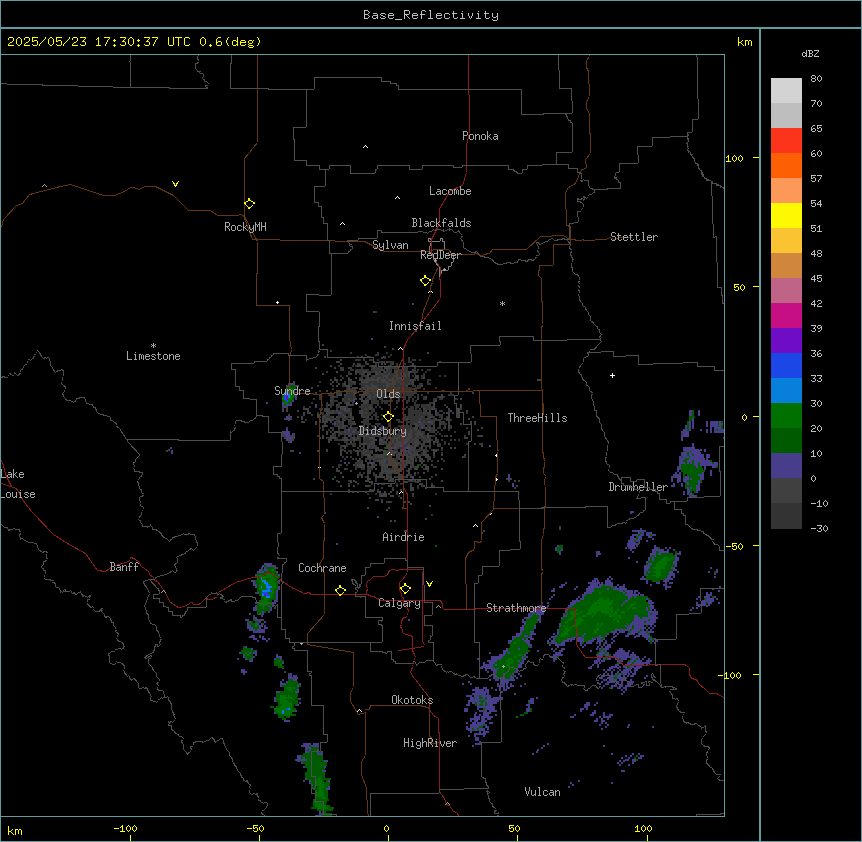
Task: Select the orange 60-57 dBZ legend band
Action: point(786,165)
